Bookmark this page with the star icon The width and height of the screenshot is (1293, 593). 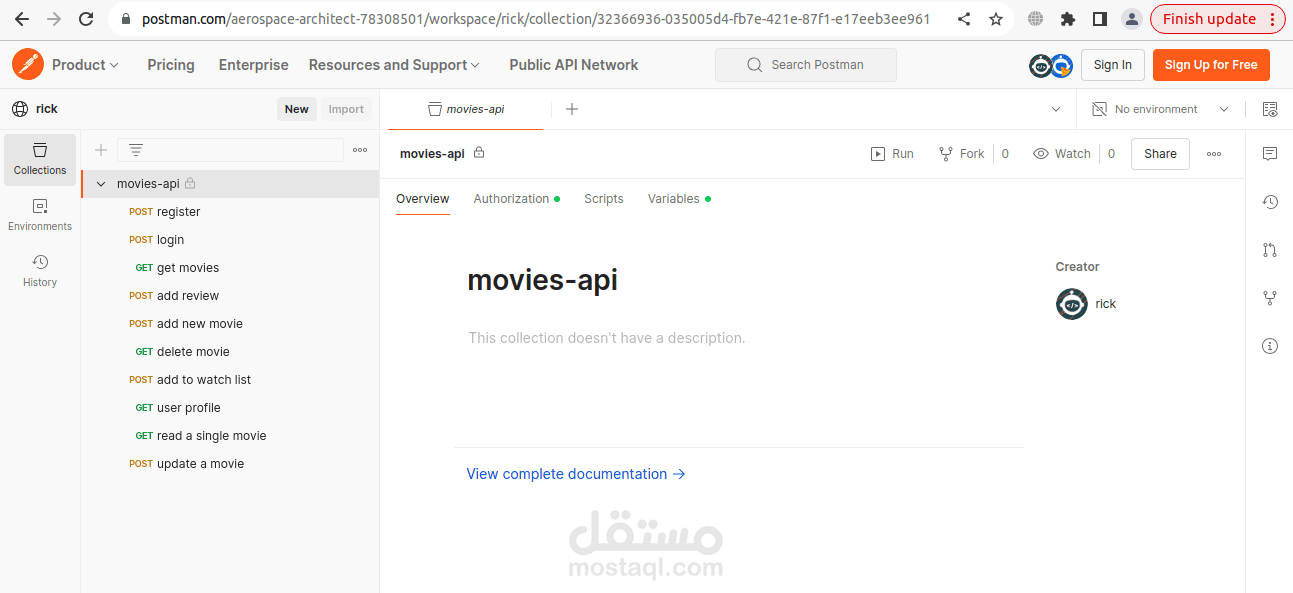996,19
